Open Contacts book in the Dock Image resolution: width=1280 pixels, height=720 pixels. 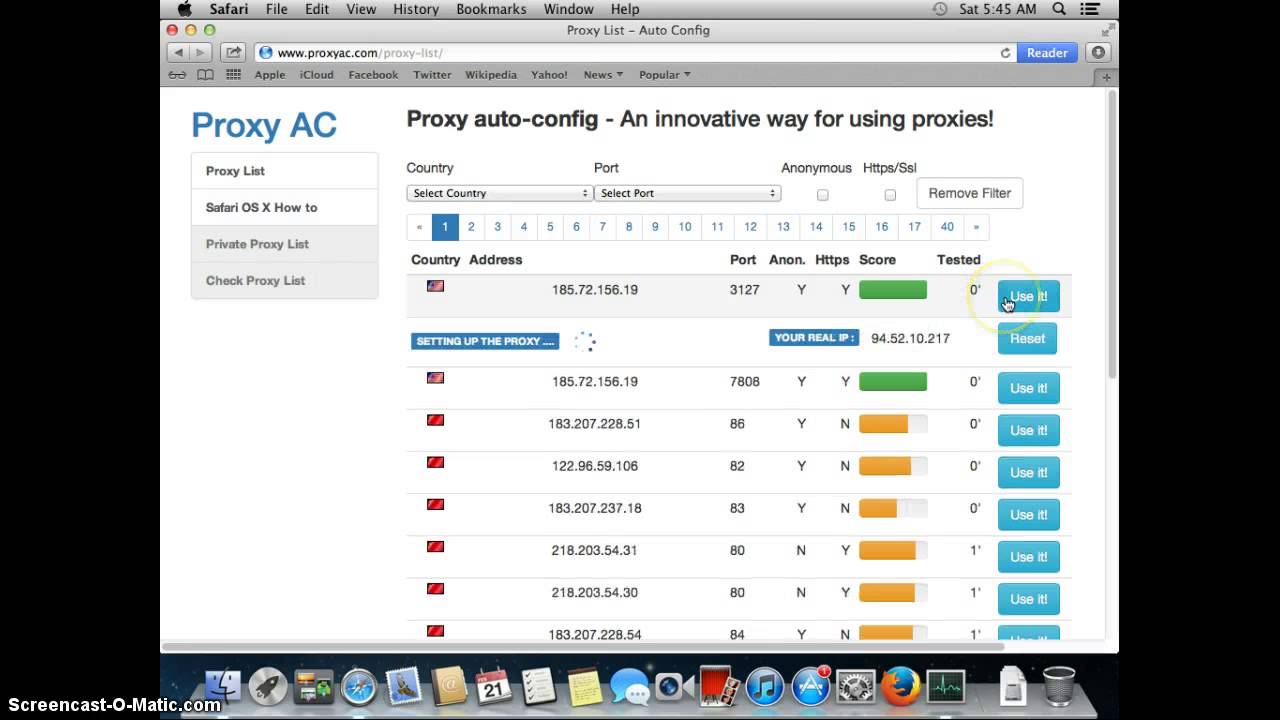point(449,687)
